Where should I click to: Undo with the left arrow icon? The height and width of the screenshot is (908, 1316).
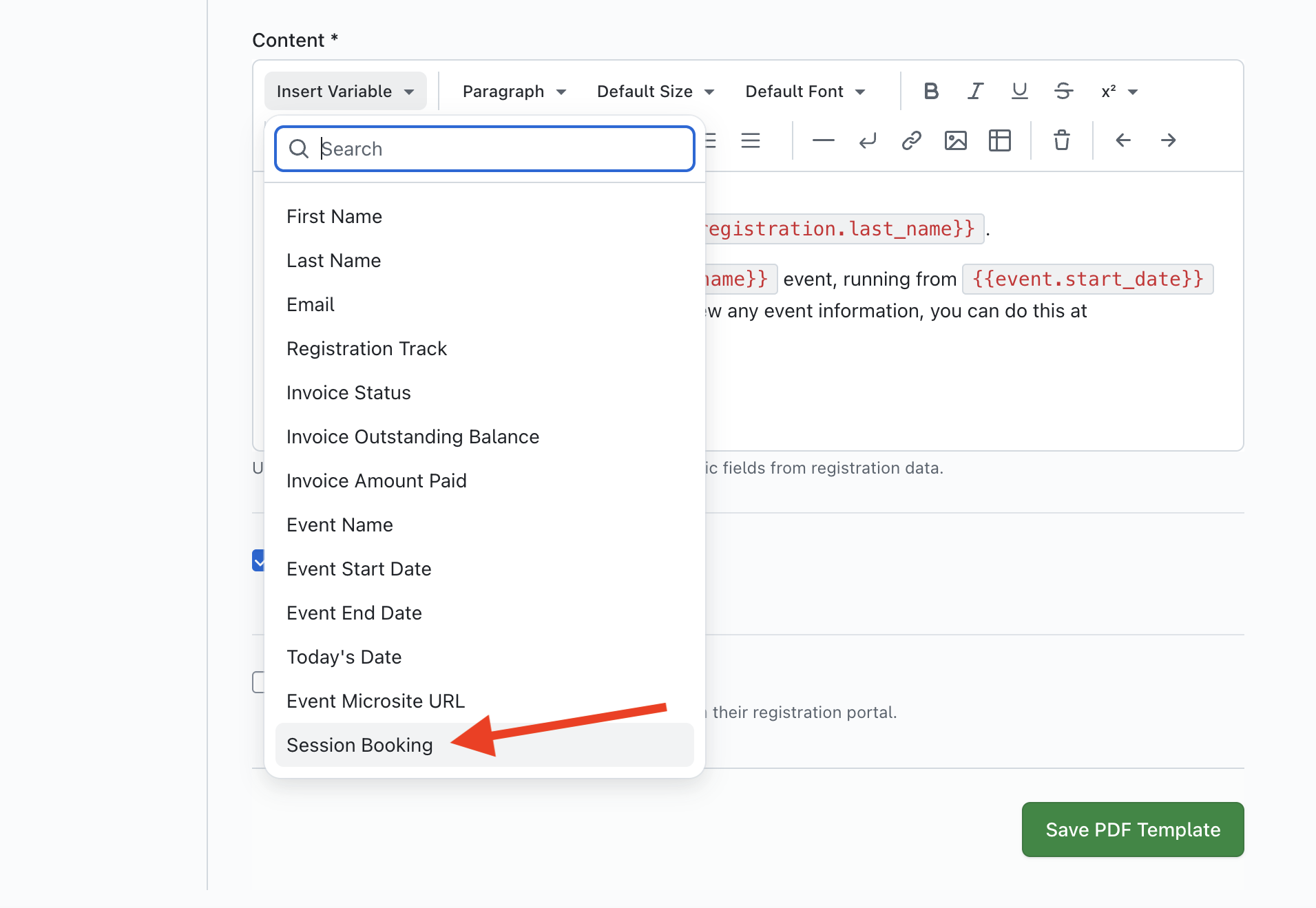(x=1123, y=140)
